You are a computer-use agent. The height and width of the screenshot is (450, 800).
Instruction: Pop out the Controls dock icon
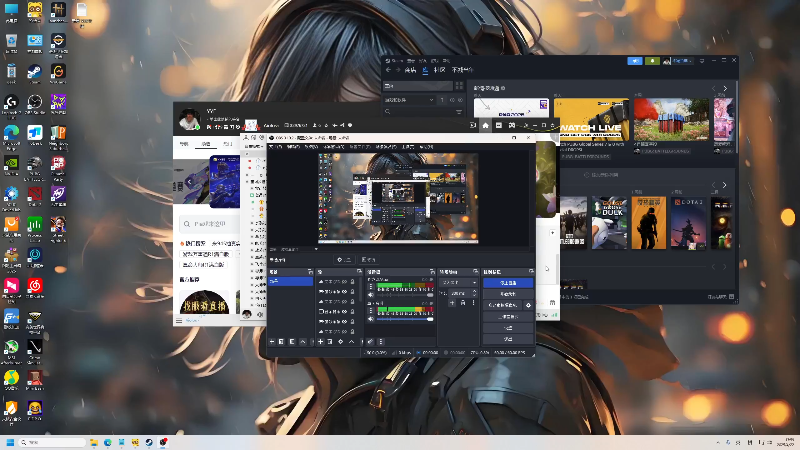tap(531, 271)
